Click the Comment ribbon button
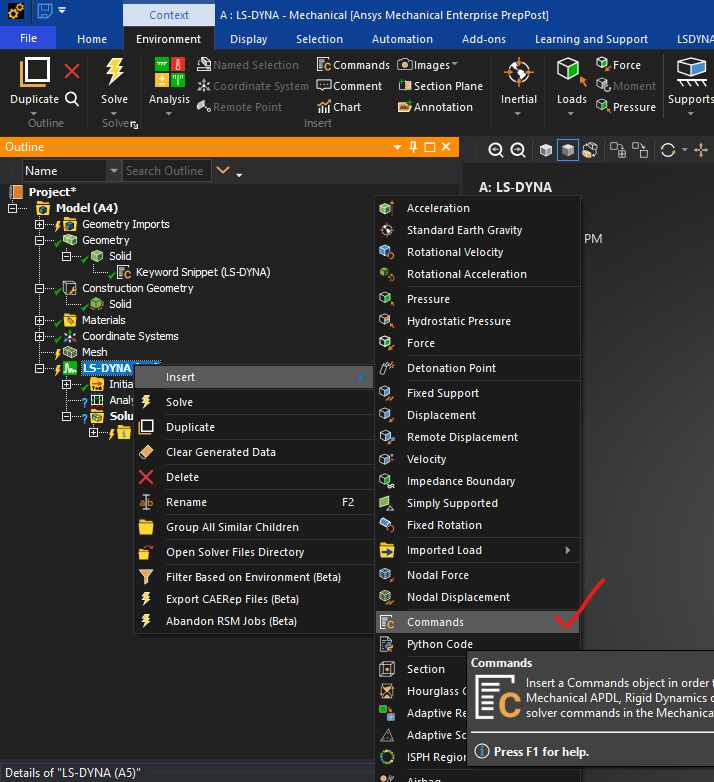 pyautogui.click(x=349, y=86)
